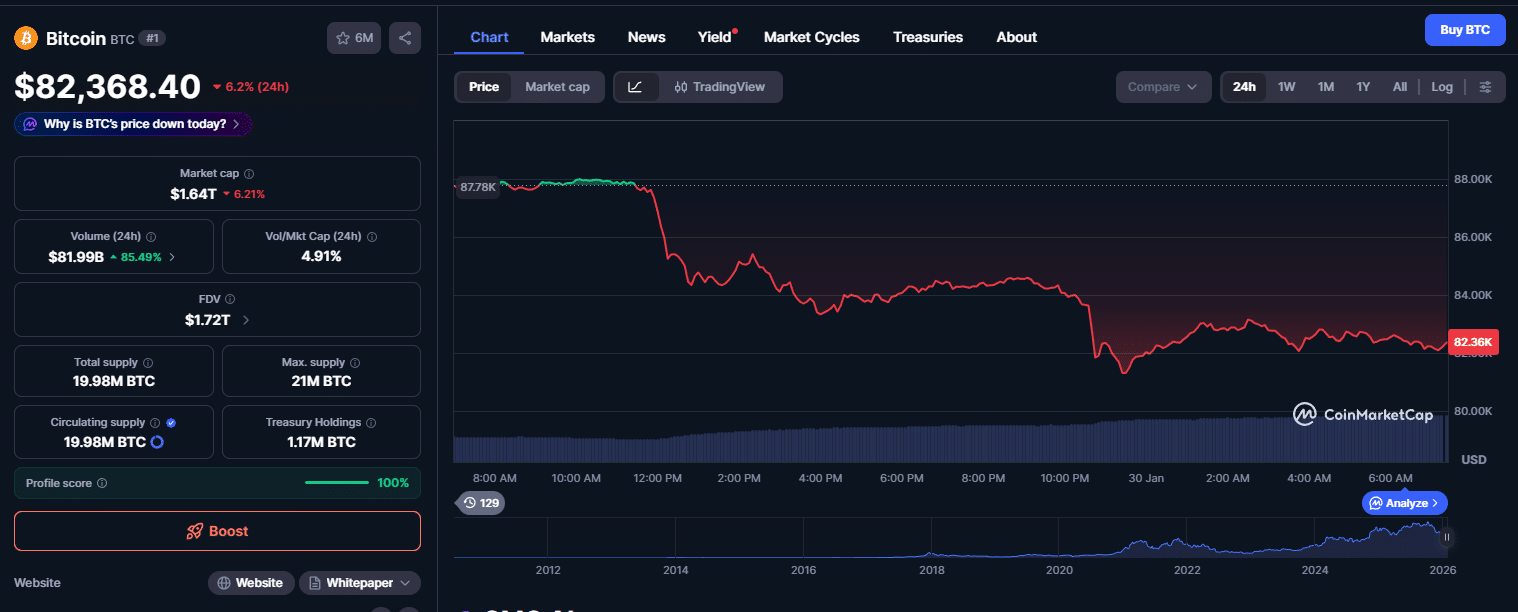Open chart history via the clock icon showing 129
Viewport: 1518px width, 612px height.
pyautogui.click(x=480, y=503)
